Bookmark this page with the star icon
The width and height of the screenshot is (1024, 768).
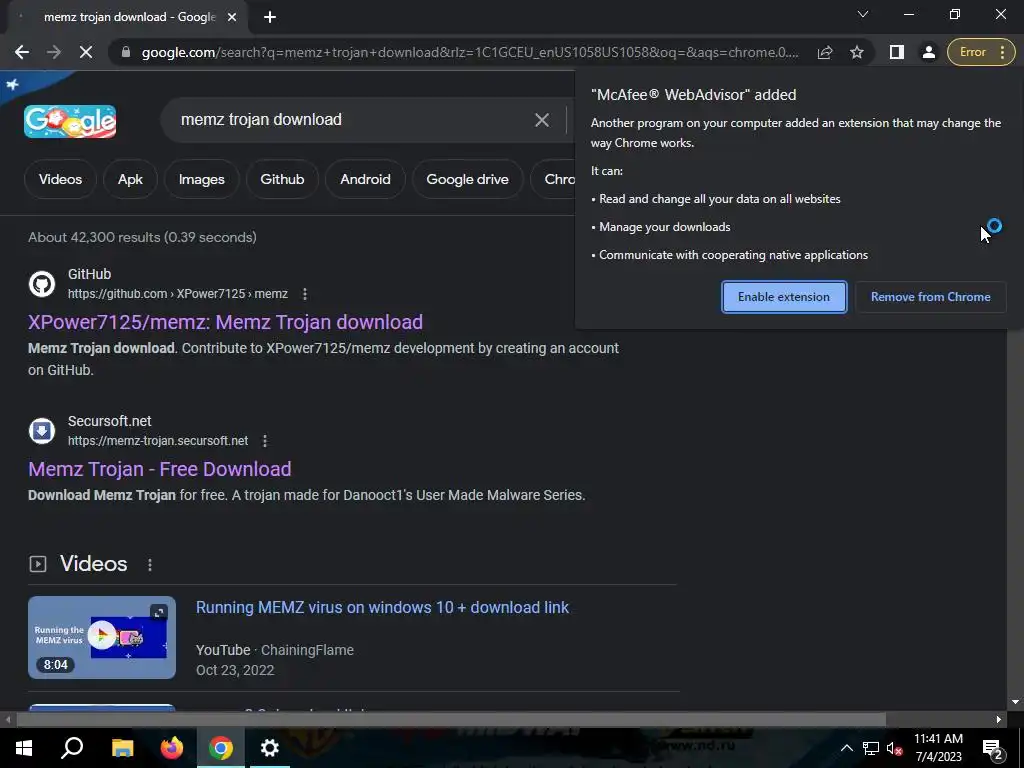tap(857, 52)
